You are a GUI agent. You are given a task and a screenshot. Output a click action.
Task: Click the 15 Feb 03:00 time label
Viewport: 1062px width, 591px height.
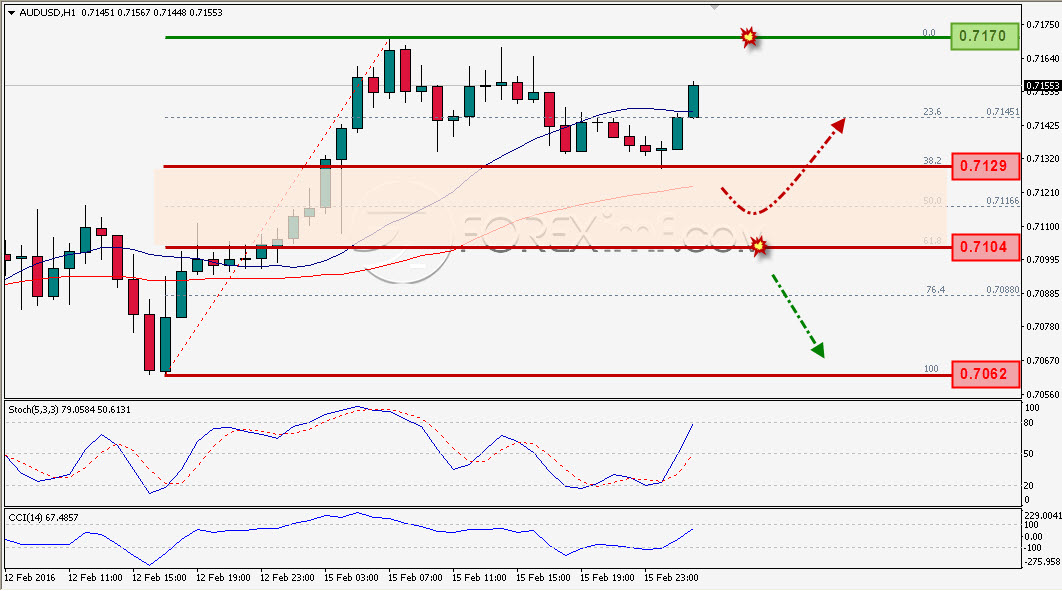pyautogui.click(x=351, y=578)
